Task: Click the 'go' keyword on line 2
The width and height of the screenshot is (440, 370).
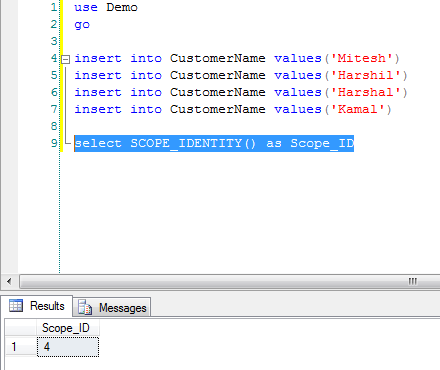Action: click(x=82, y=24)
